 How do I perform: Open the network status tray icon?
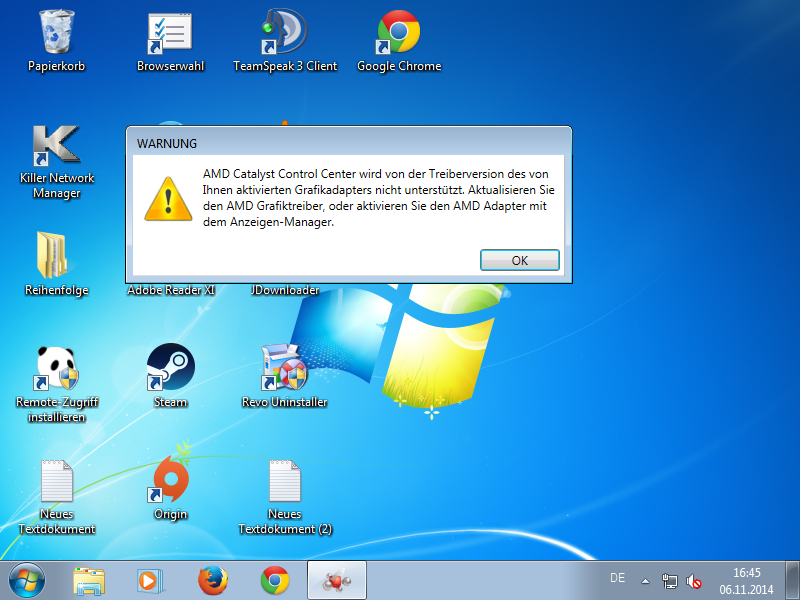(x=669, y=581)
